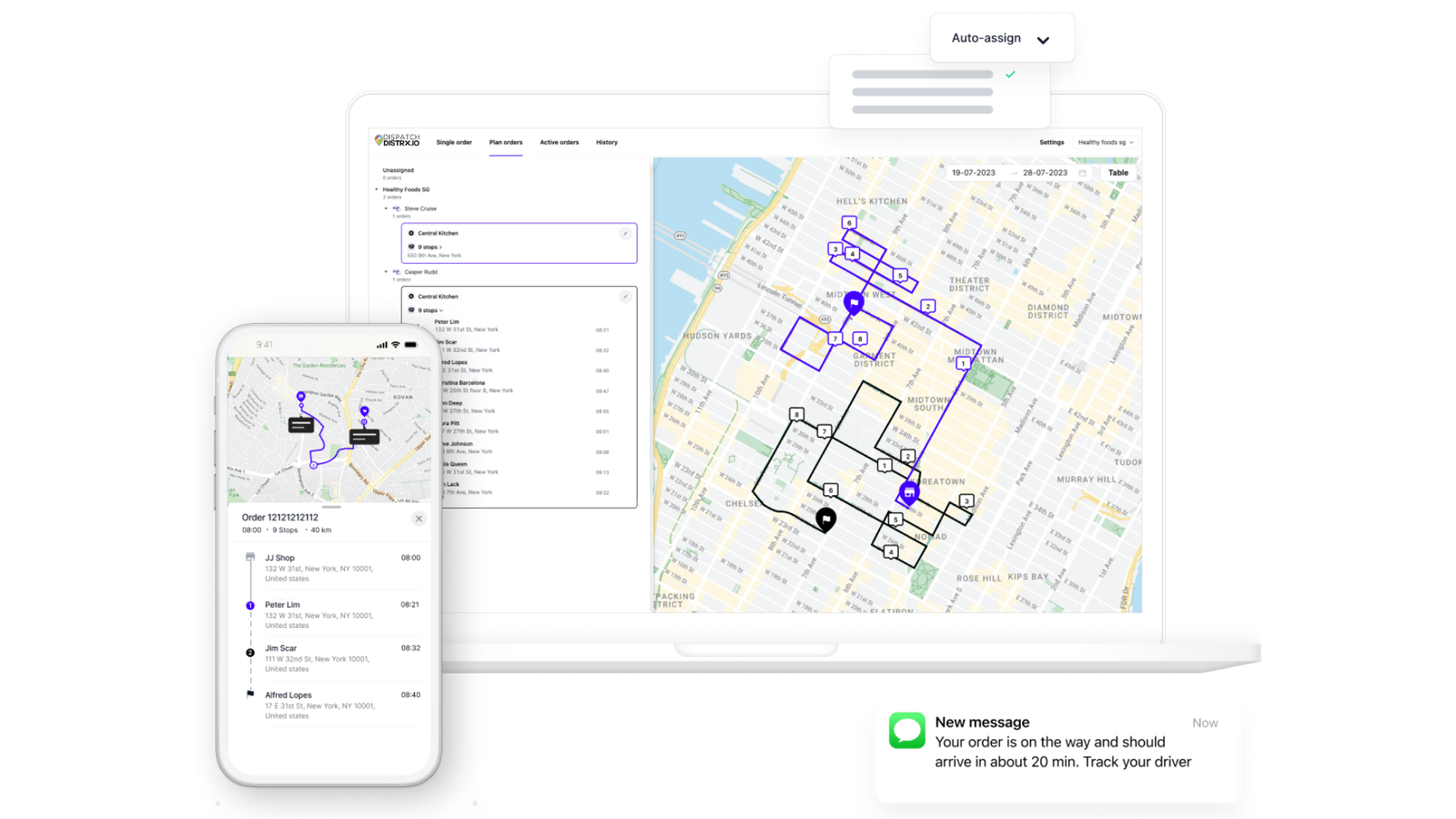The height and width of the screenshot is (819, 1456).
Task: Collapse the Healthy Foods SG group
Action: pos(376,189)
